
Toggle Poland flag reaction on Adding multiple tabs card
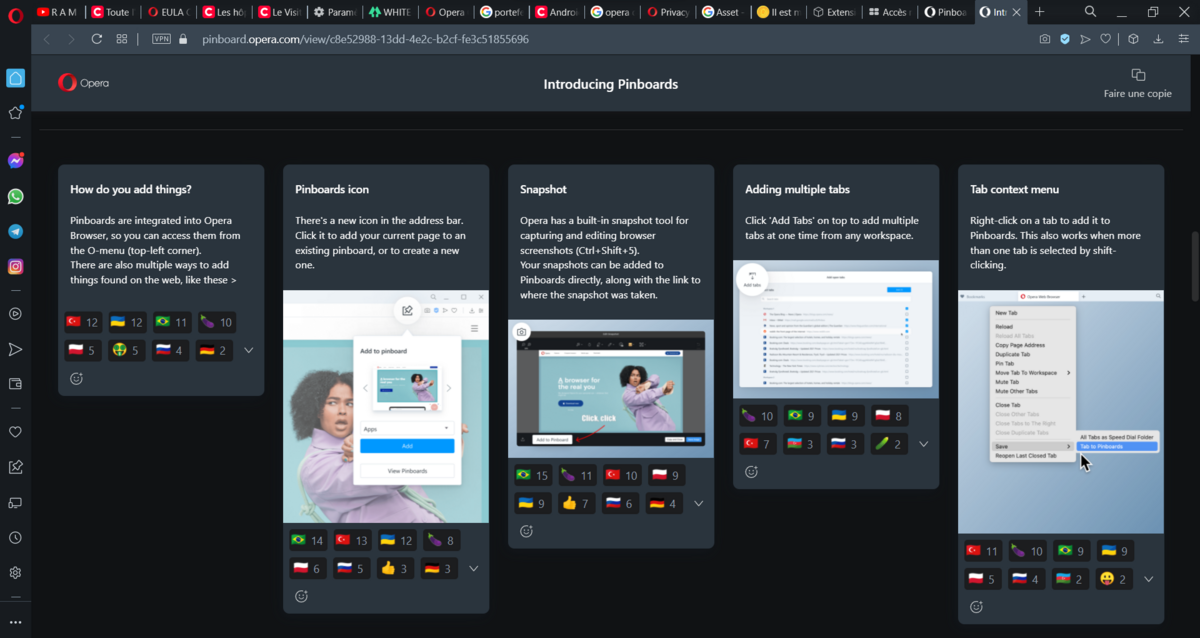tap(892, 416)
